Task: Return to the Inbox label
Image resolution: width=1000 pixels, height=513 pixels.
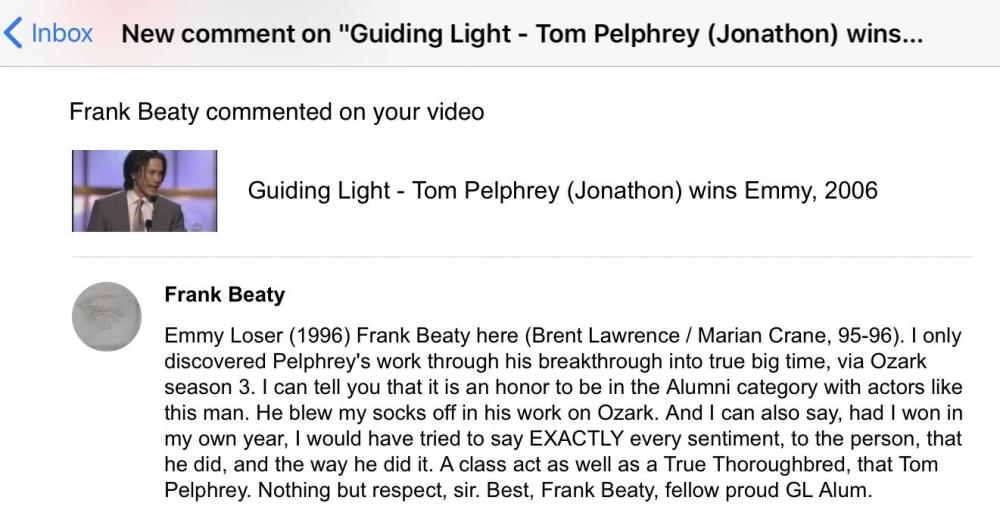Action: [x=62, y=33]
